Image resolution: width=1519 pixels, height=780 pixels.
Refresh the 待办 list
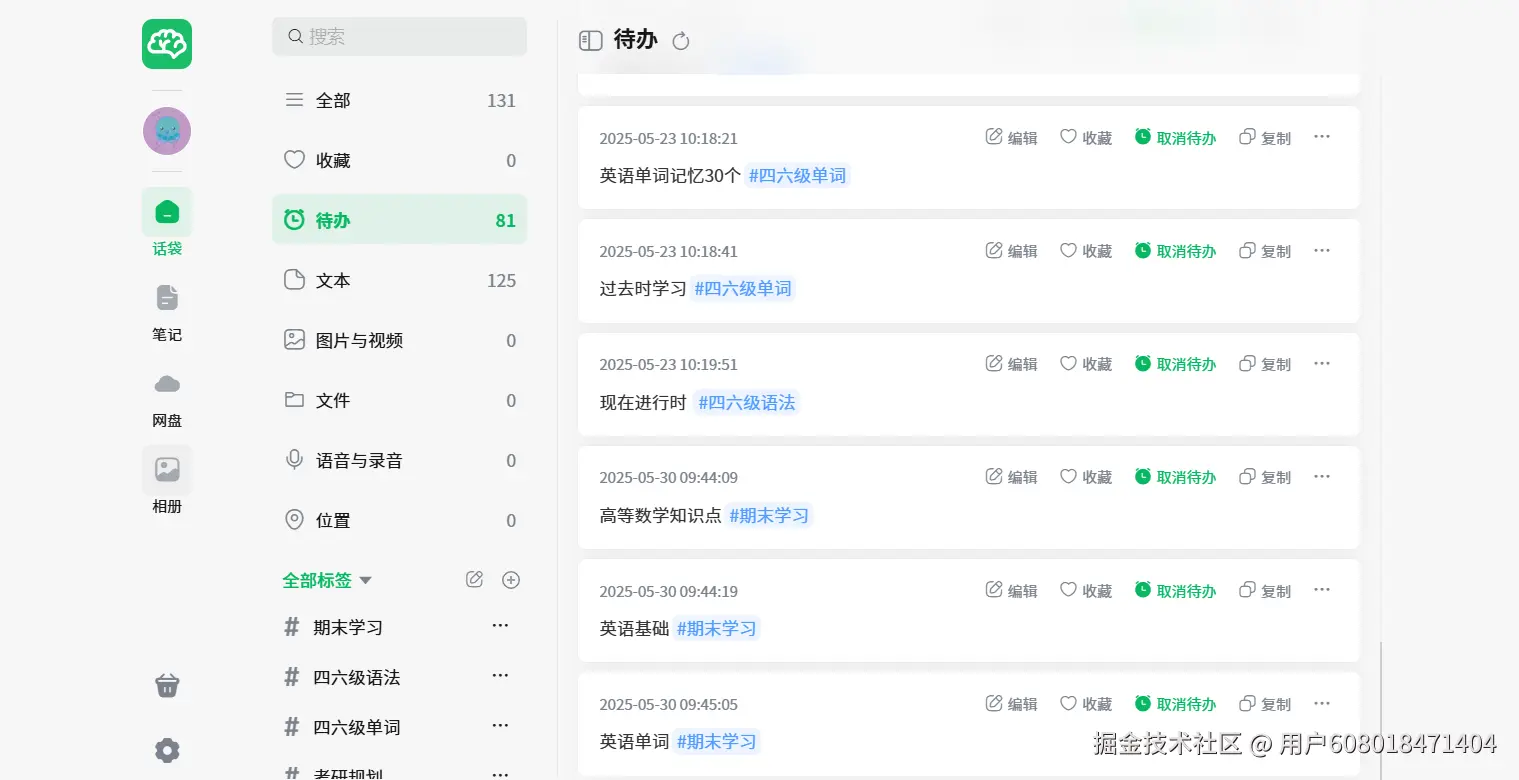(681, 41)
